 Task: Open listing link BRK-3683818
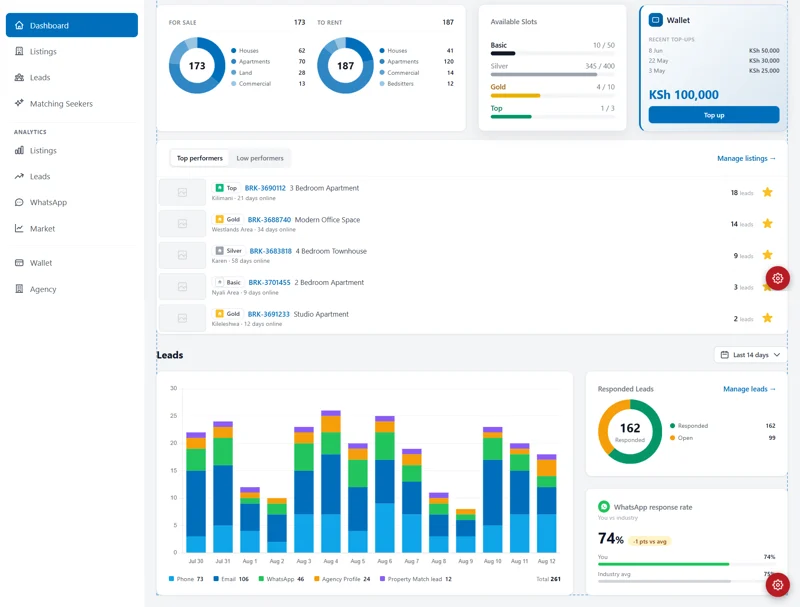270,251
